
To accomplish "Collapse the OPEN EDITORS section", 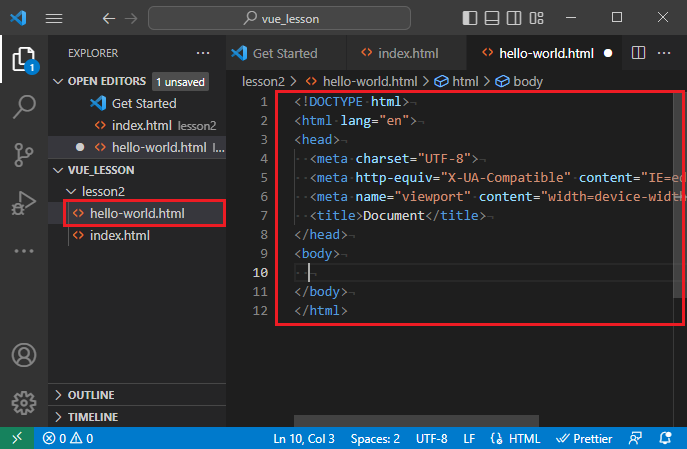I will point(58,81).
